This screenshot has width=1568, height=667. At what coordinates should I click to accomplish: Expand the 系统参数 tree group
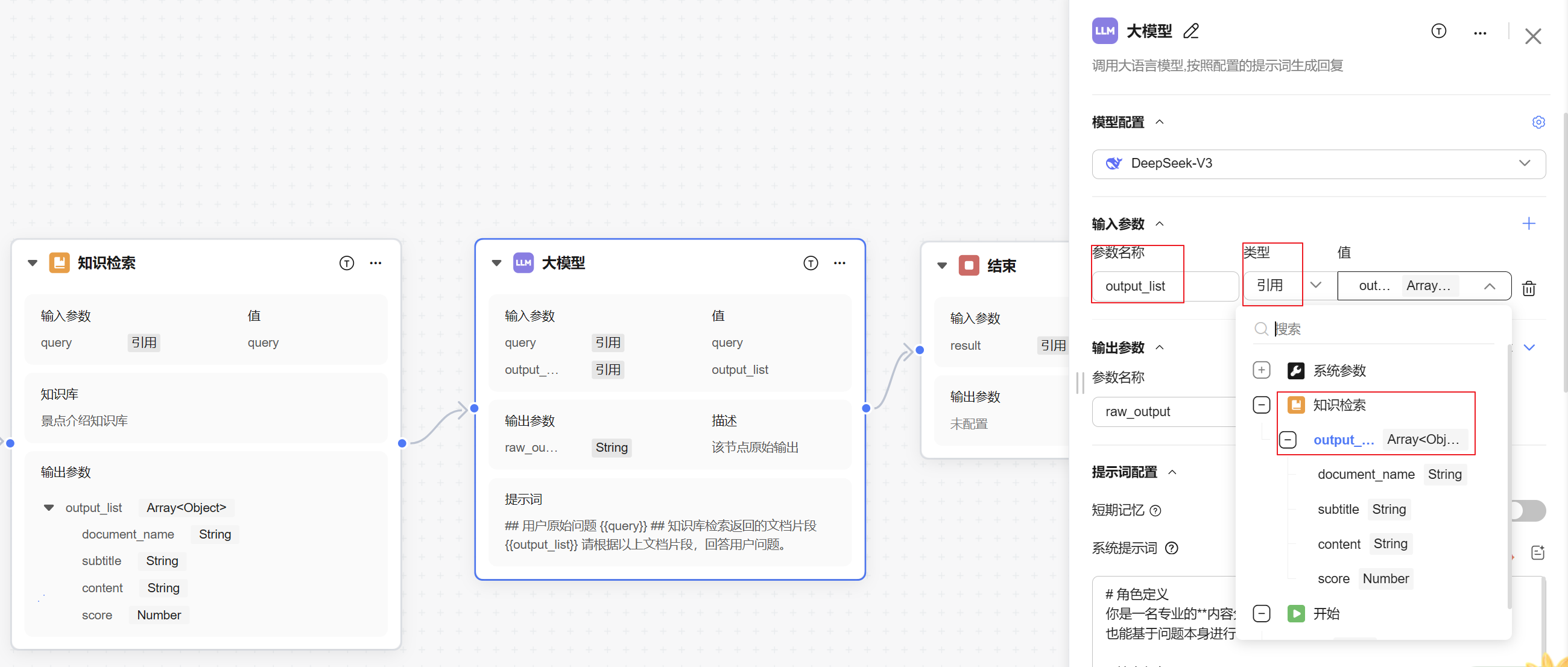[x=1261, y=370]
